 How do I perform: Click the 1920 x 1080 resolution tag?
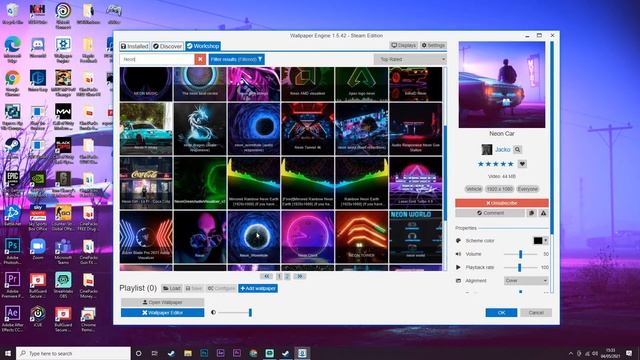[500, 189]
